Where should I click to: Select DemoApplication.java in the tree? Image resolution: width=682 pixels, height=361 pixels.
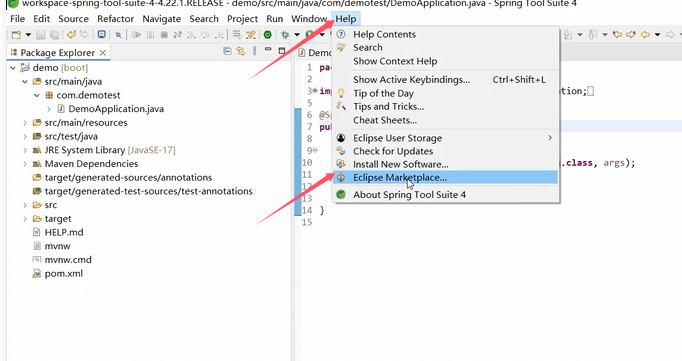click(x=116, y=109)
